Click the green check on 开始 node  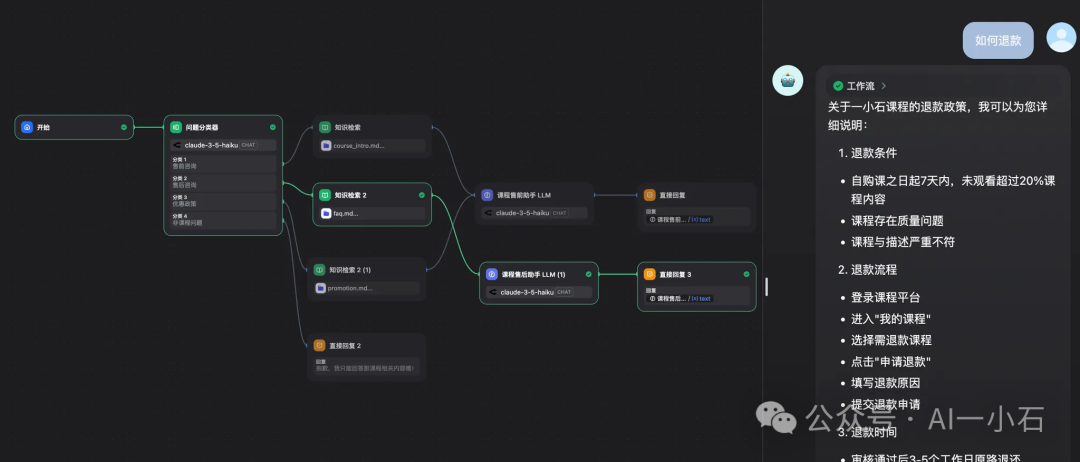[124, 127]
